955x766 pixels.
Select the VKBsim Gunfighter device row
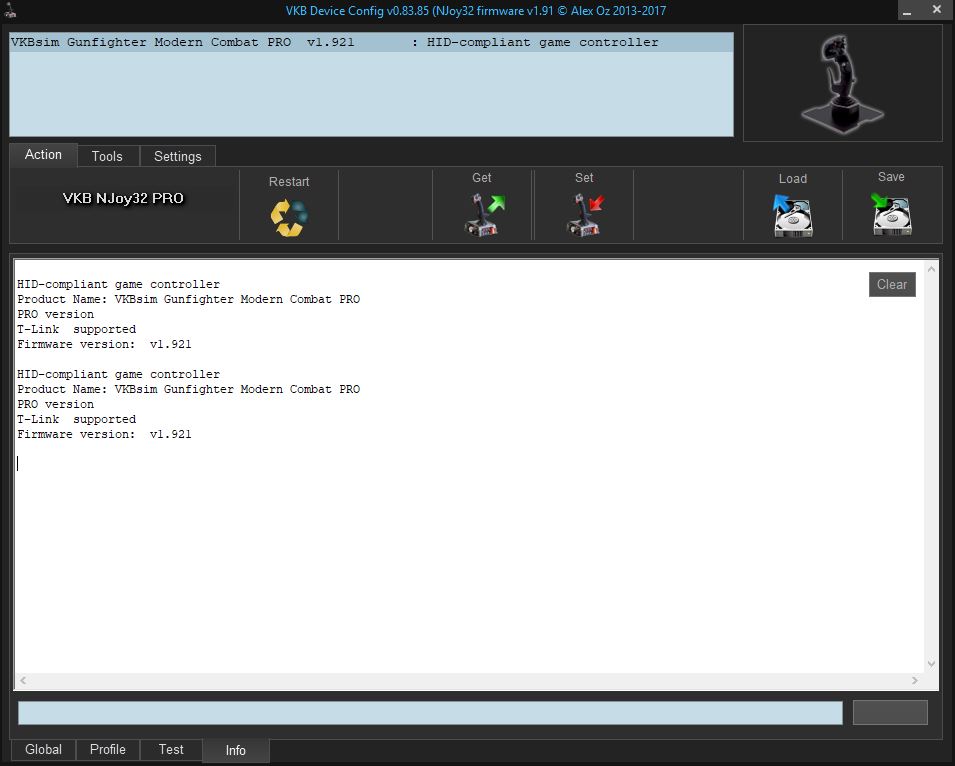(370, 43)
